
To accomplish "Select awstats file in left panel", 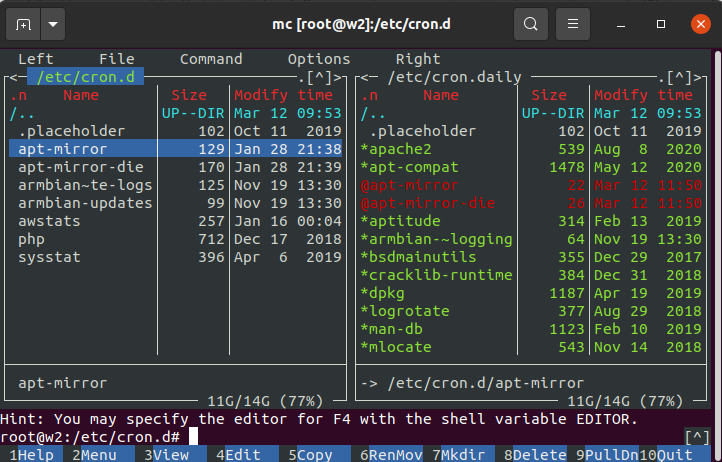I will coord(48,221).
